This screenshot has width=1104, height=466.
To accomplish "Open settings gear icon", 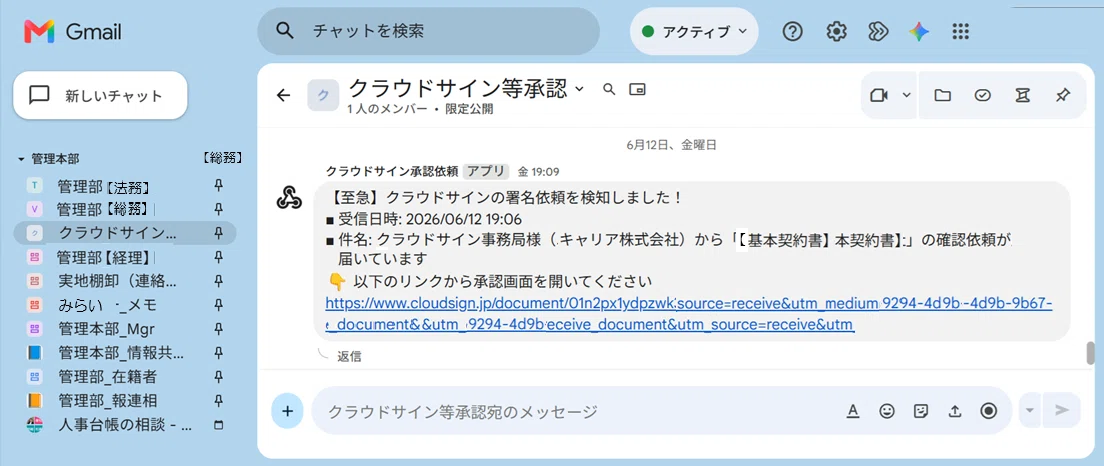I will pyautogui.click(x=836, y=31).
